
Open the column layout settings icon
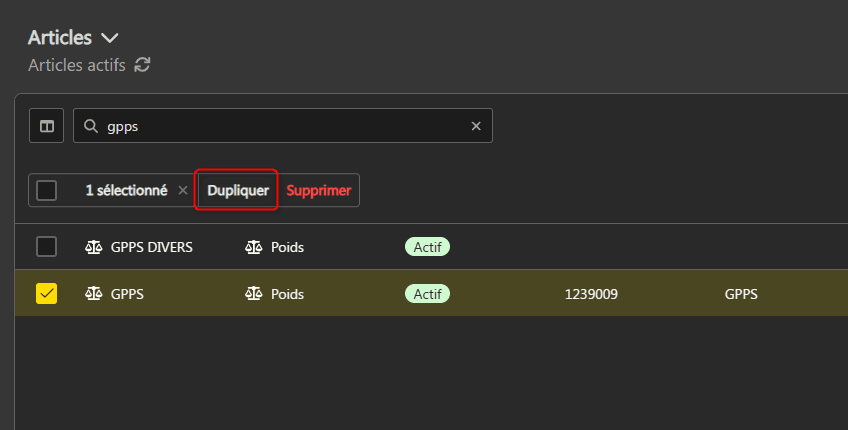click(x=46, y=126)
